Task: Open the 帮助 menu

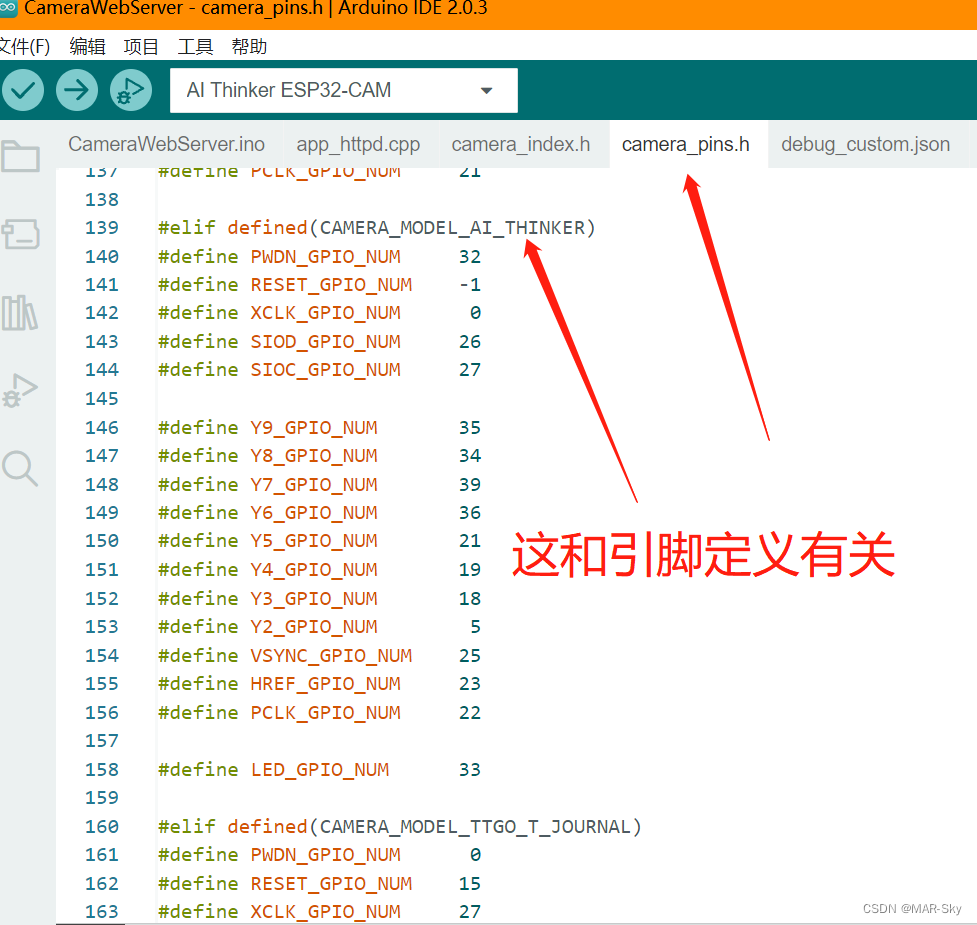Action: pos(249,47)
